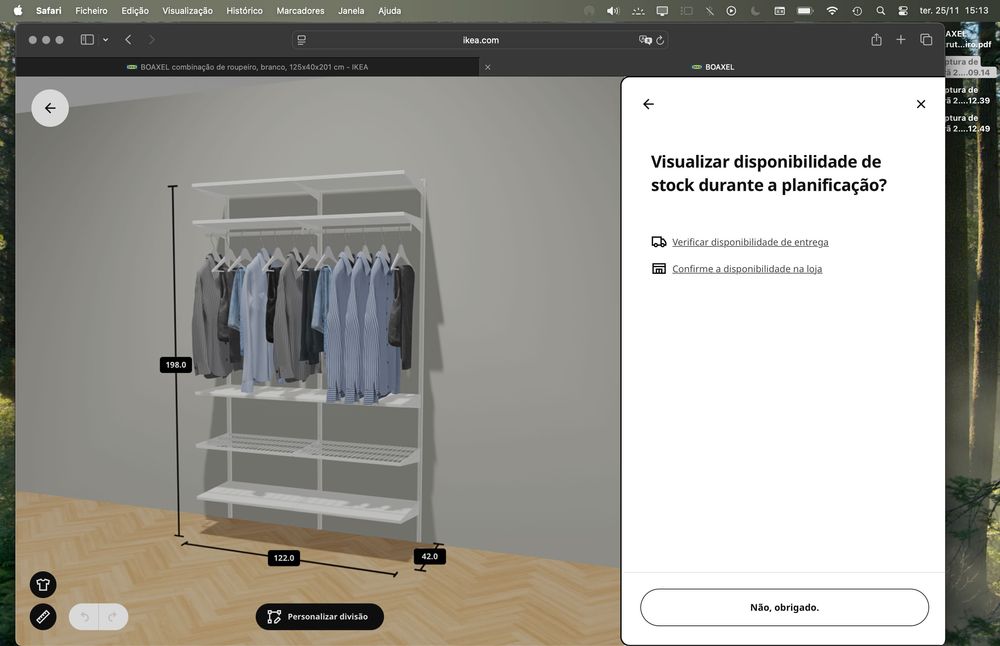Click the store icon beside loja link
Screen dimensions: 1000x646
[659, 268]
